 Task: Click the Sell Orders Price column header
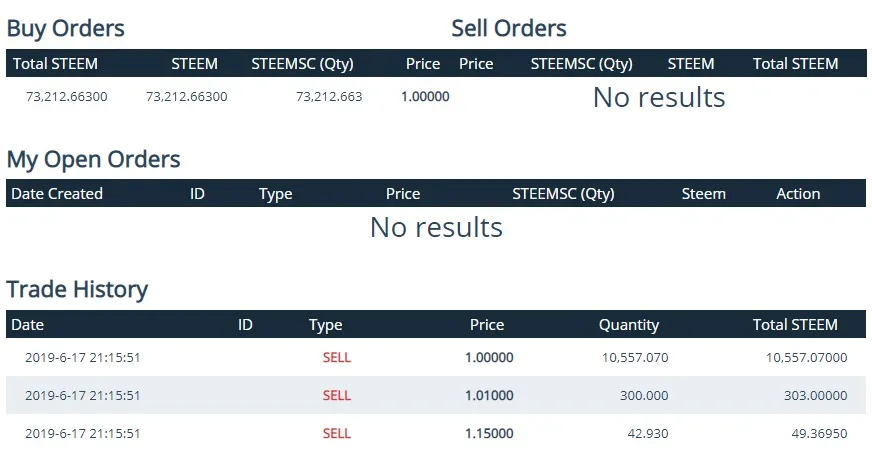(476, 64)
